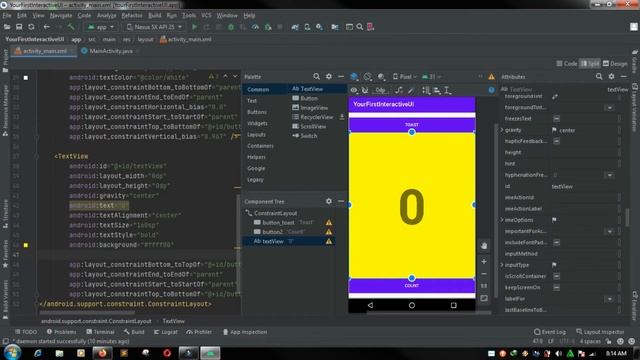Image resolution: width=640 pixels, height=360 pixels.
Task: Open the app run configuration dropdown
Action: (101, 27)
